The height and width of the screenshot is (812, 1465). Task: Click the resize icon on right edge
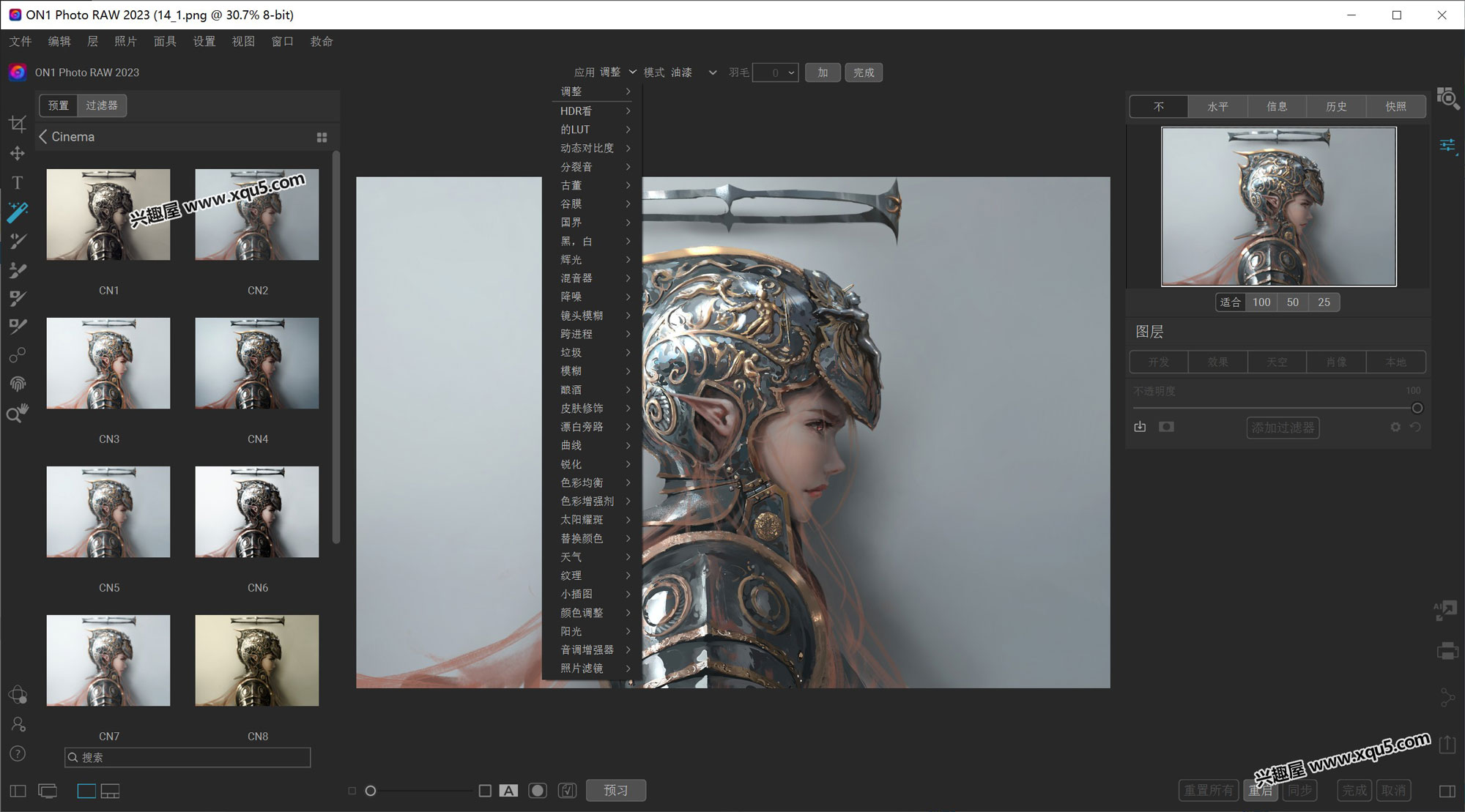1446,610
